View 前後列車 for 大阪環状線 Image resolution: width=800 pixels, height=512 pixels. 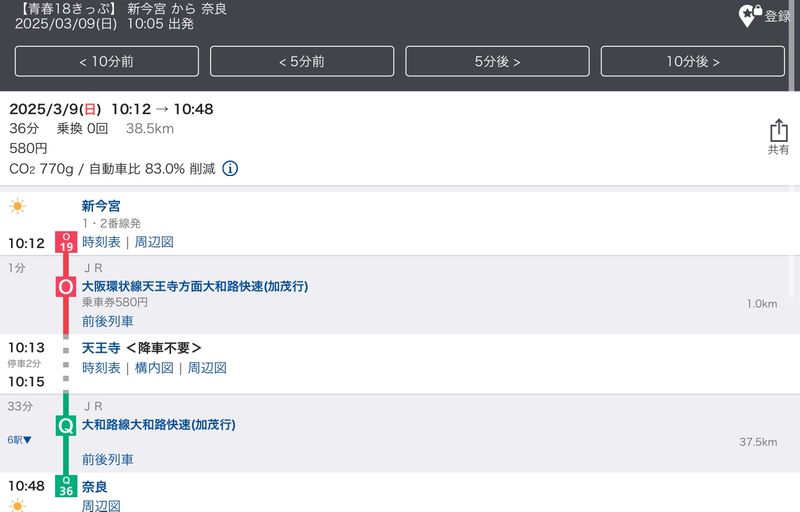(107, 321)
